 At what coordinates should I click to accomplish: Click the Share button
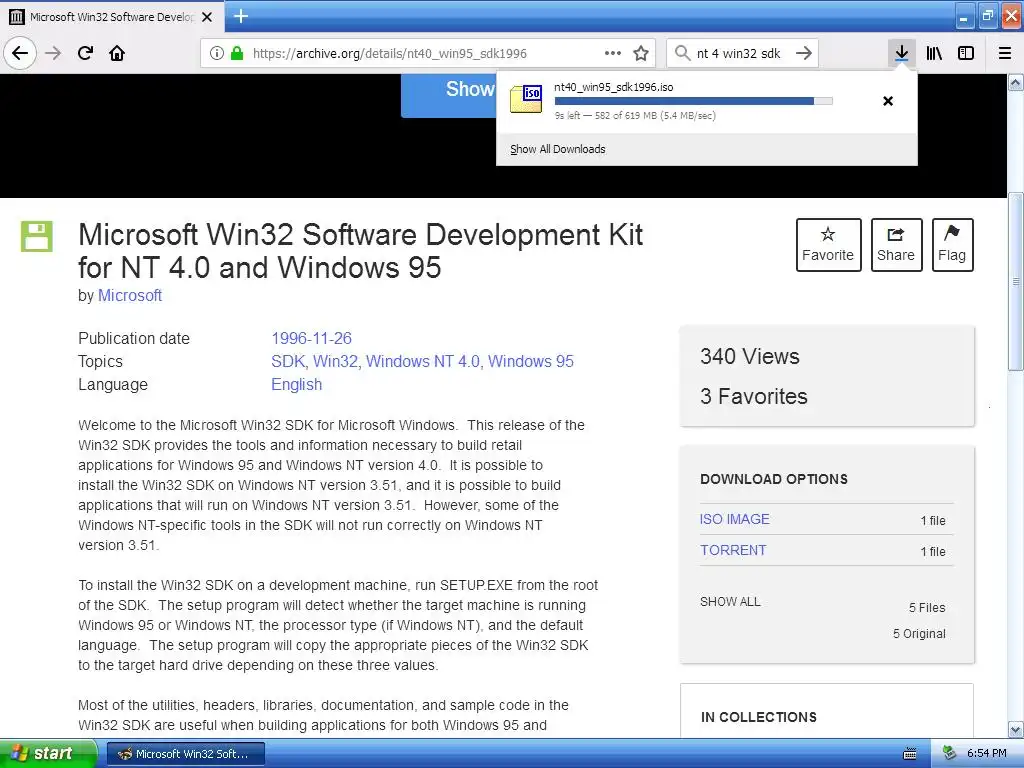(896, 245)
